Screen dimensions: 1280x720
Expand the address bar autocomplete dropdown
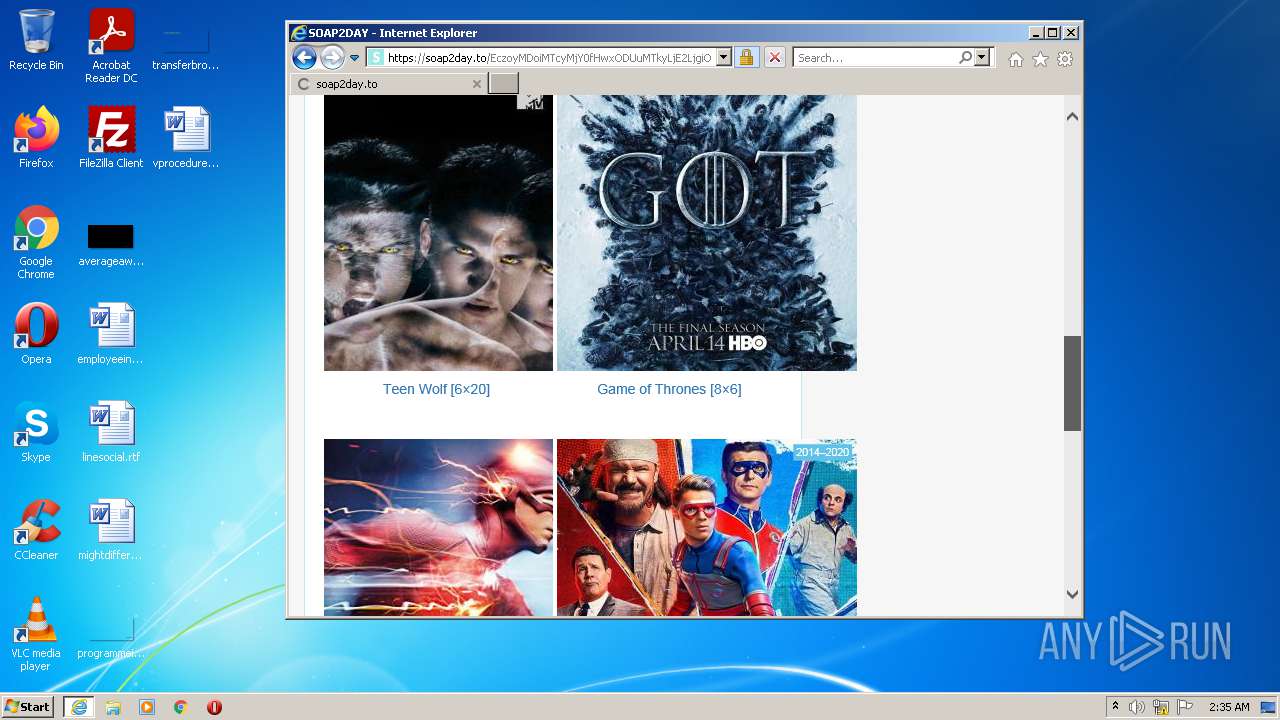[724, 58]
